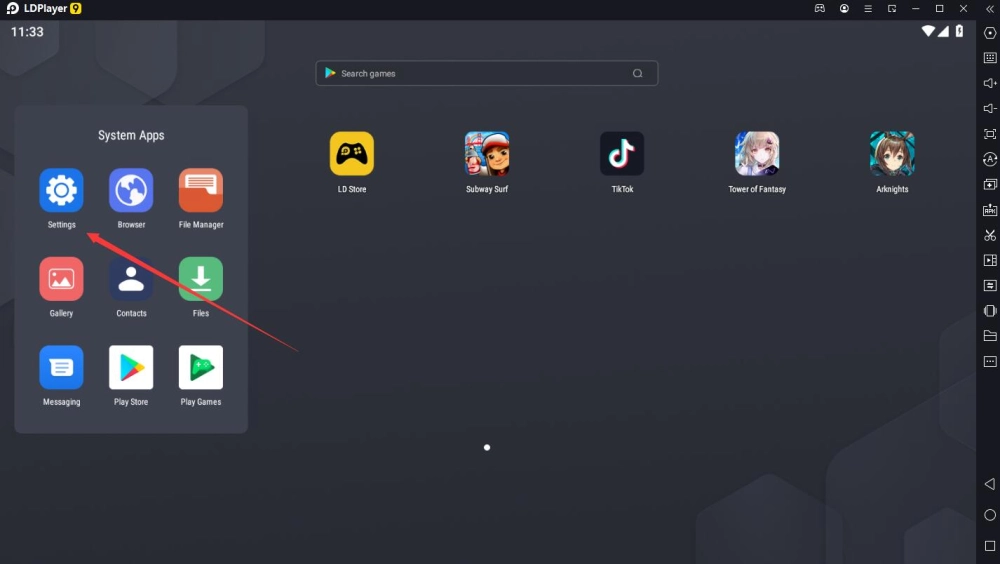Open the Play Store app
1000x564 pixels.
[x=131, y=367]
